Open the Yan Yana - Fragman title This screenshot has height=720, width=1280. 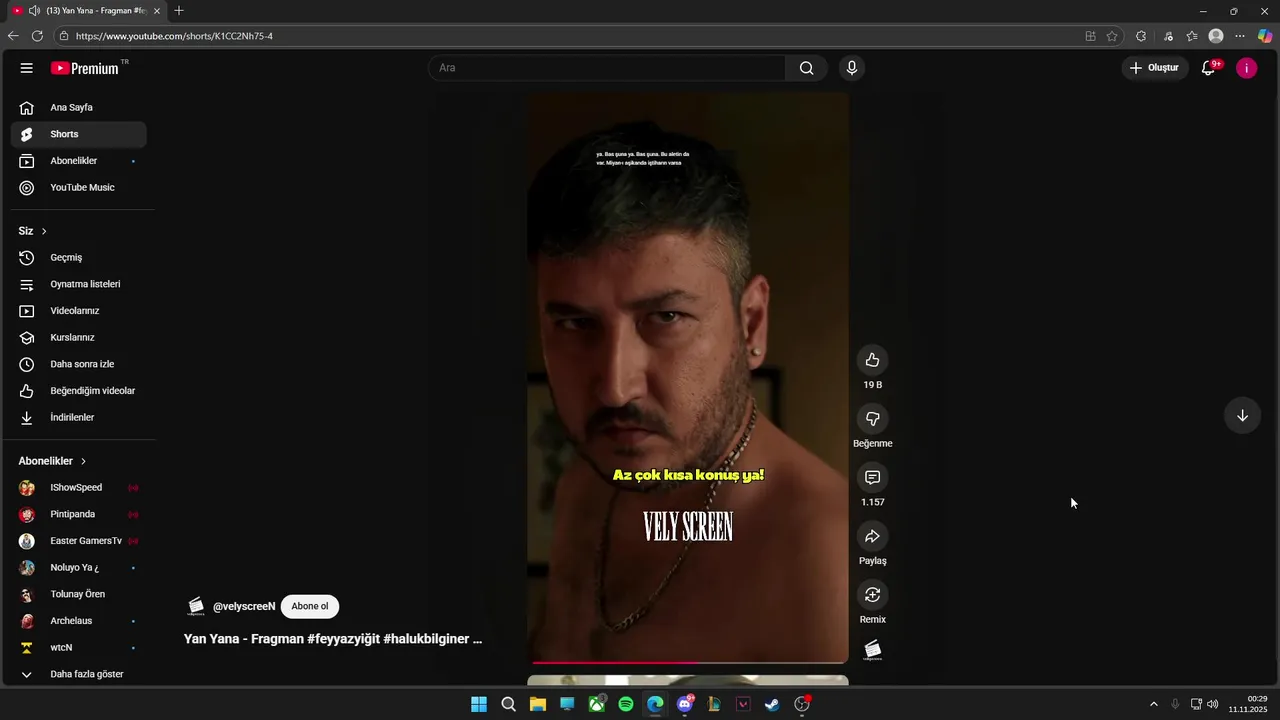[x=333, y=639]
